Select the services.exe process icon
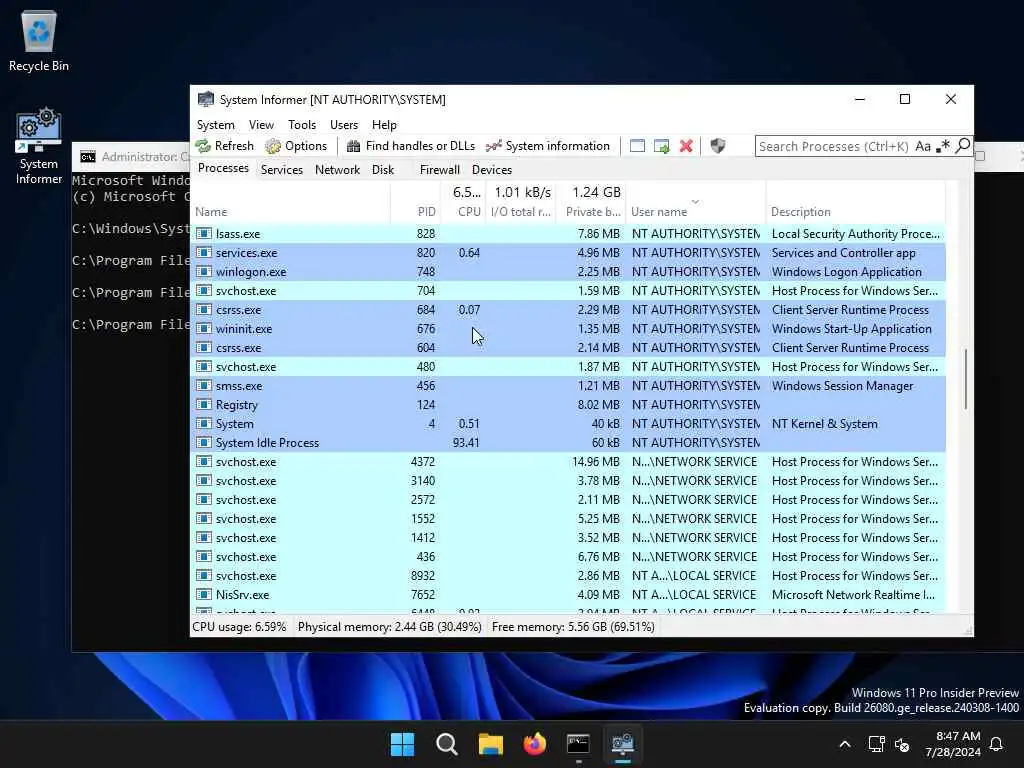Image resolution: width=1024 pixels, height=768 pixels. click(204, 252)
